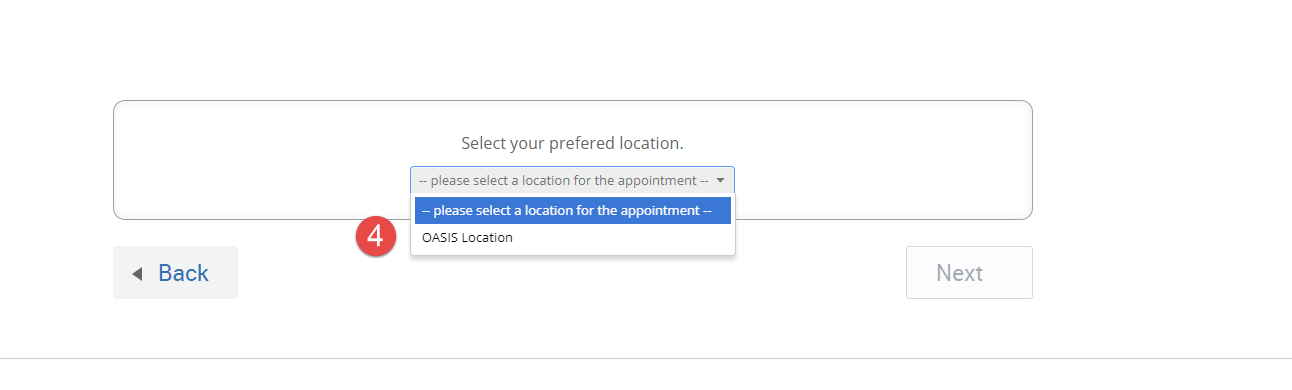1292x390 pixels.
Task: Click the 'Select your prefered location.' heading
Action: click(x=572, y=143)
